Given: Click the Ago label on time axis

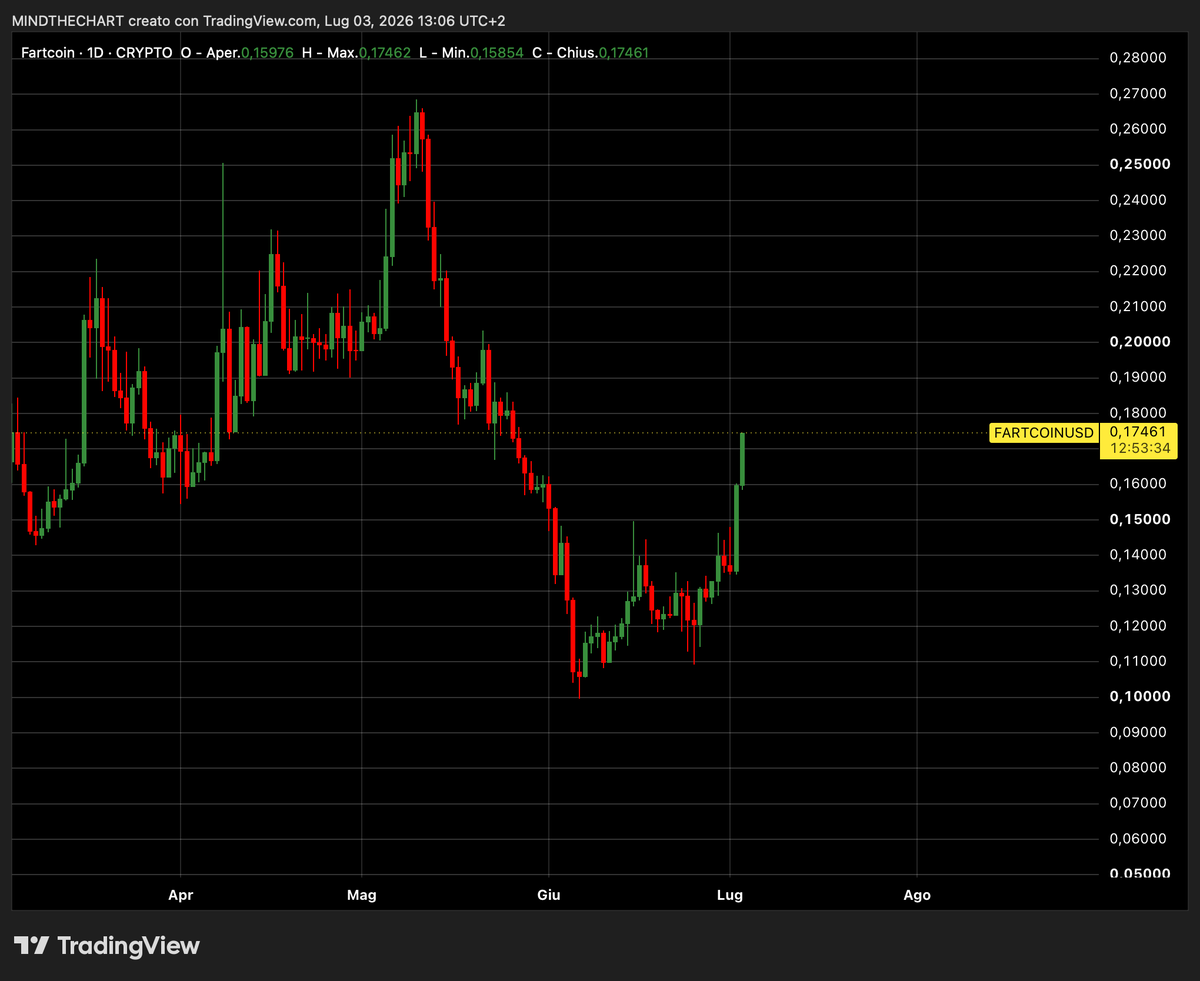Looking at the screenshot, I should tap(917, 895).
